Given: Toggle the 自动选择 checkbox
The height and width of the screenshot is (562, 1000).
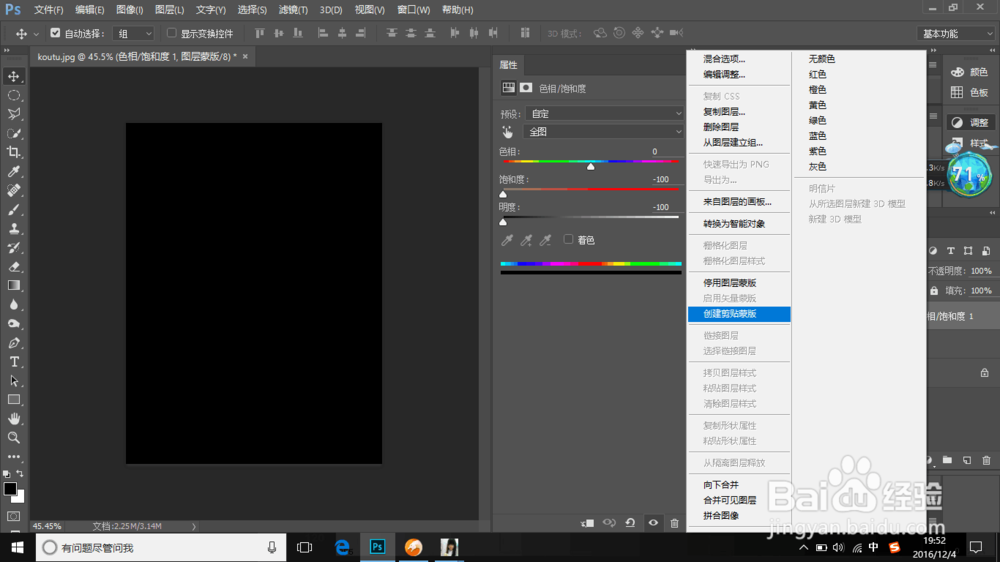Looking at the screenshot, I should 55,33.
